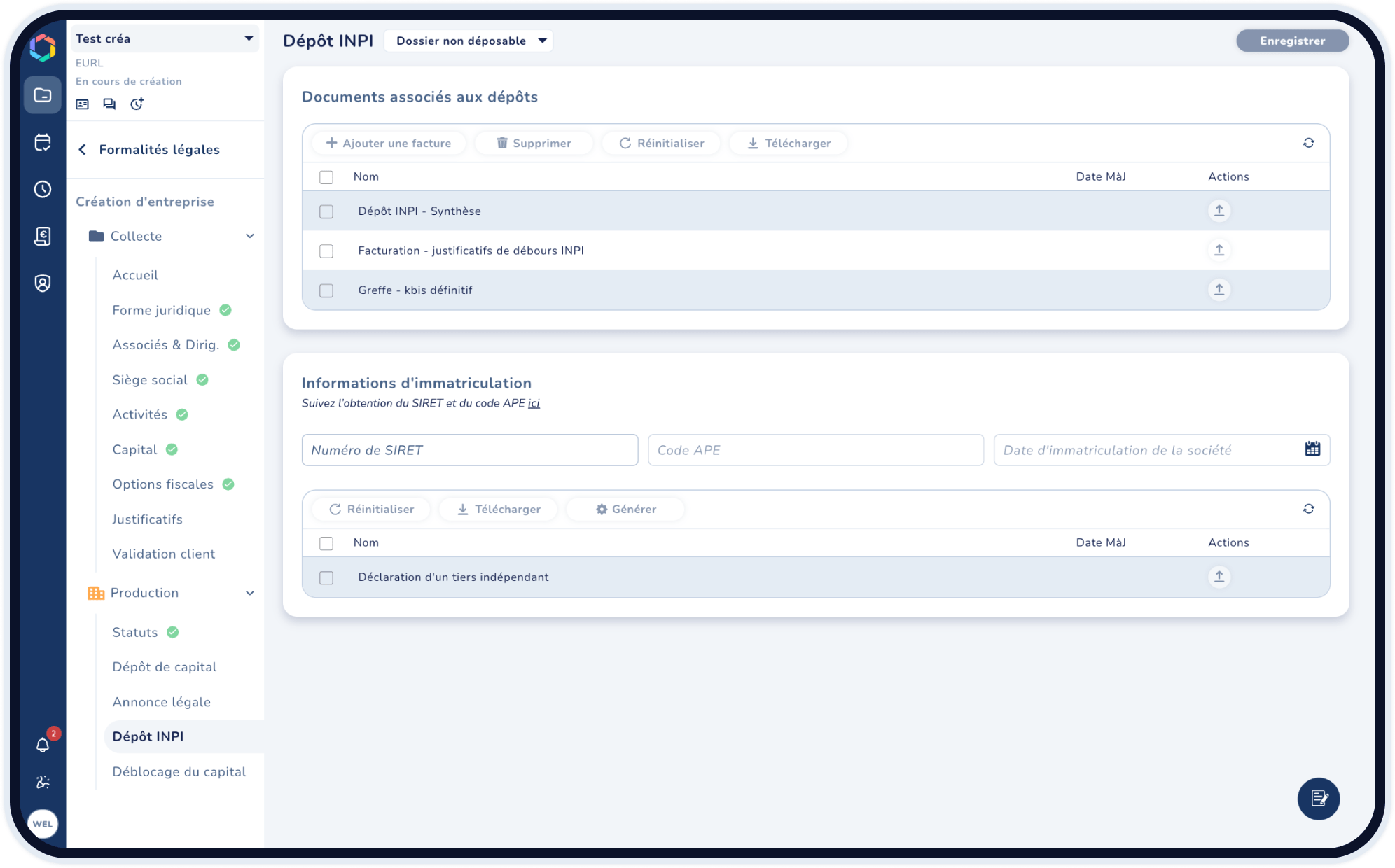The image size is (1395, 868).
Task: Click Ajouter une facture
Action: [x=389, y=143]
